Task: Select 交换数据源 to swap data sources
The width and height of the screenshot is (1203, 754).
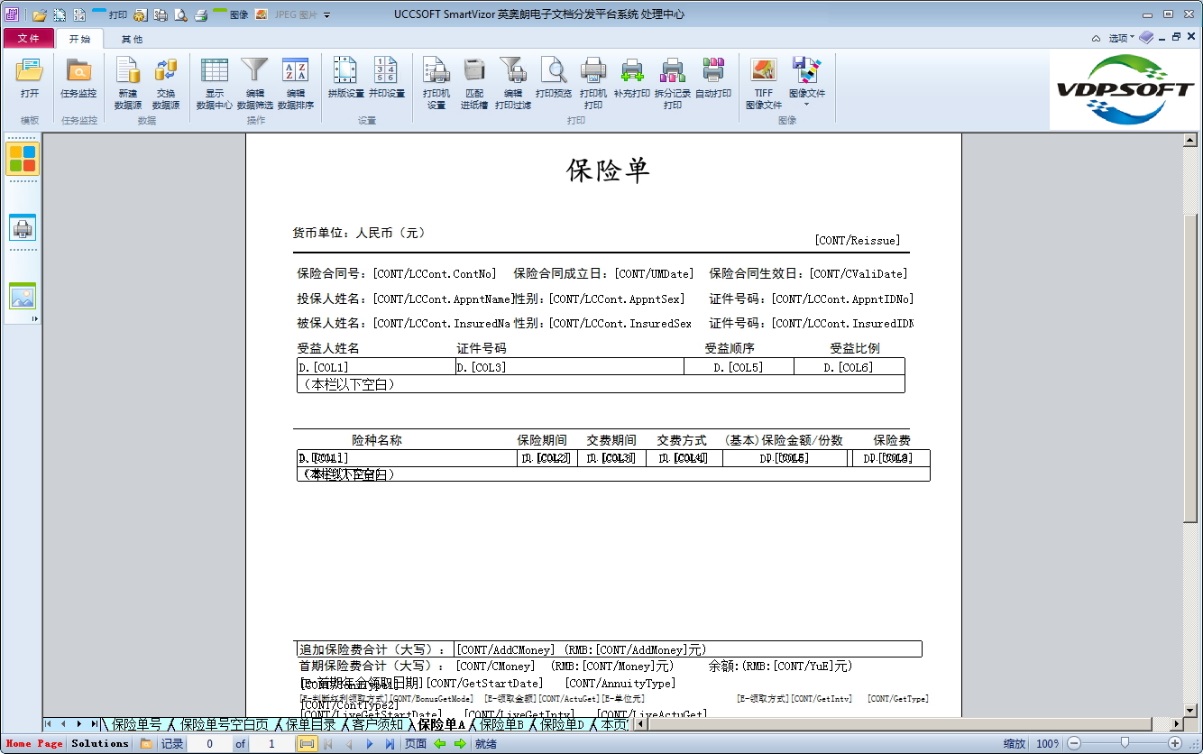Action: pyautogui.click(x=166, y=82)
